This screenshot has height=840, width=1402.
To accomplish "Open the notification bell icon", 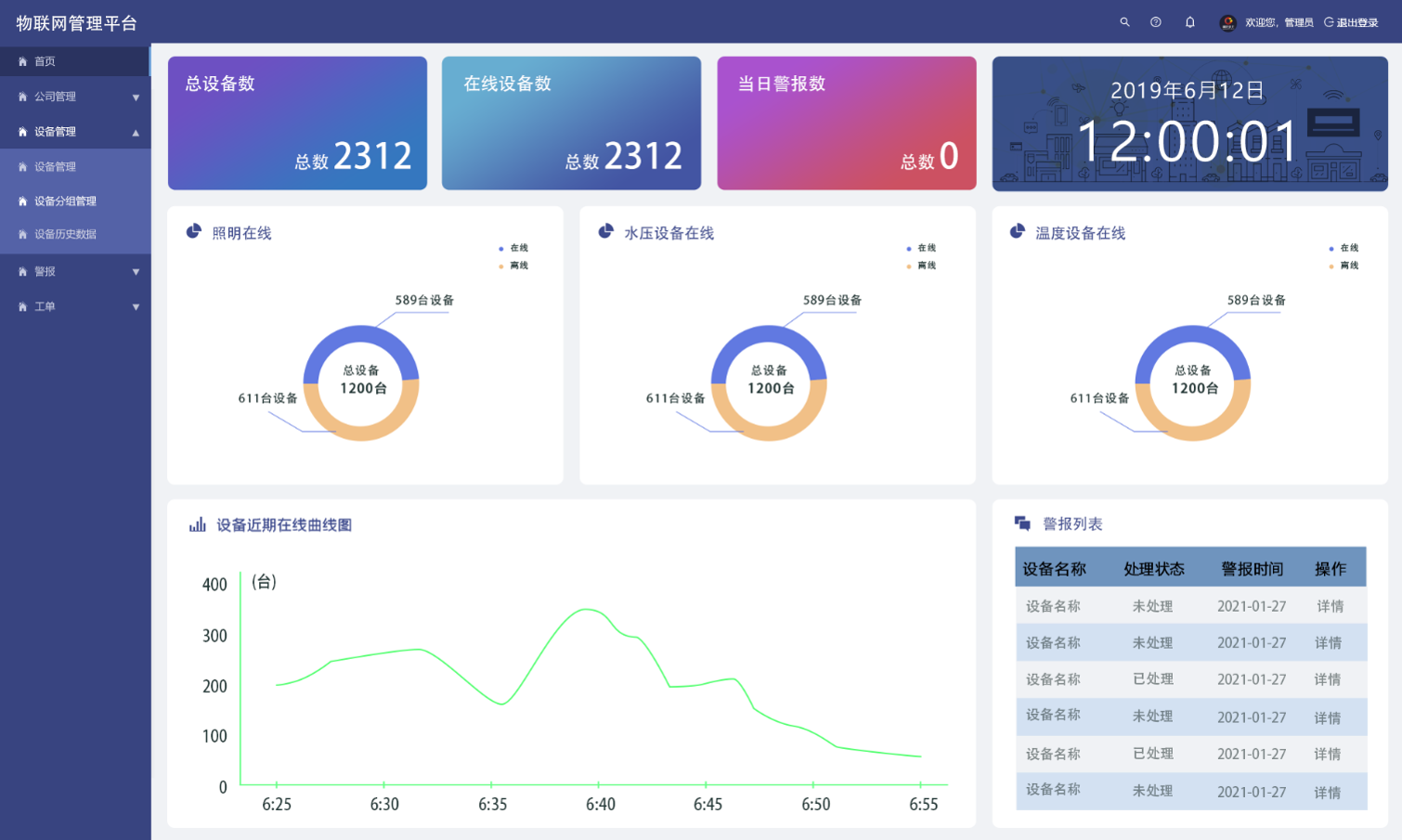I will tap(1189, 22).
